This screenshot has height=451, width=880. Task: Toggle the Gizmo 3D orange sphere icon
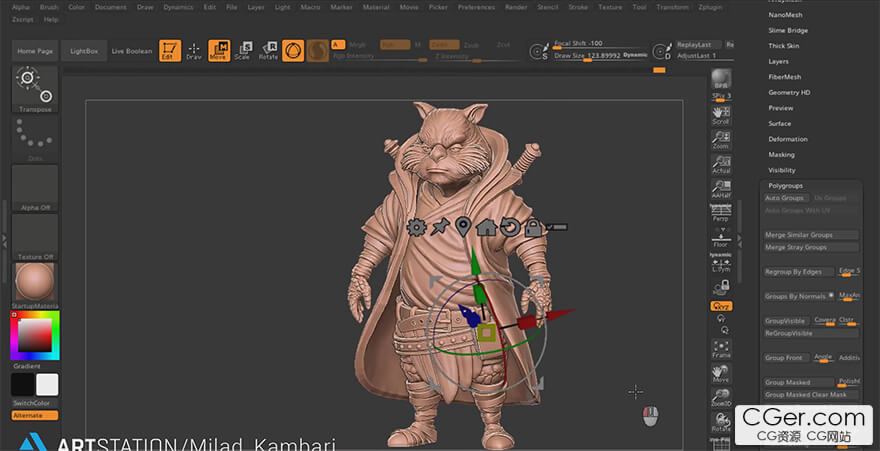coord(293,50)
